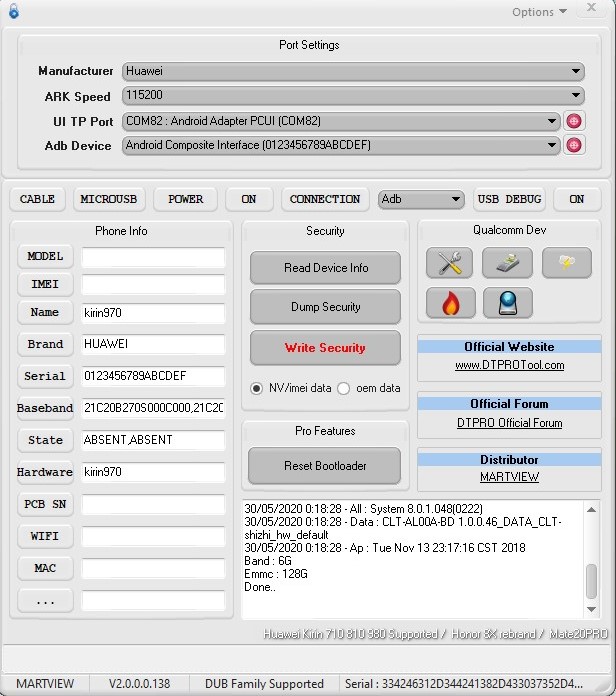Viewport: 616px width, 696px height.
Task: Click the ellipsis button in Phone Info
Action: pos(45,601)
